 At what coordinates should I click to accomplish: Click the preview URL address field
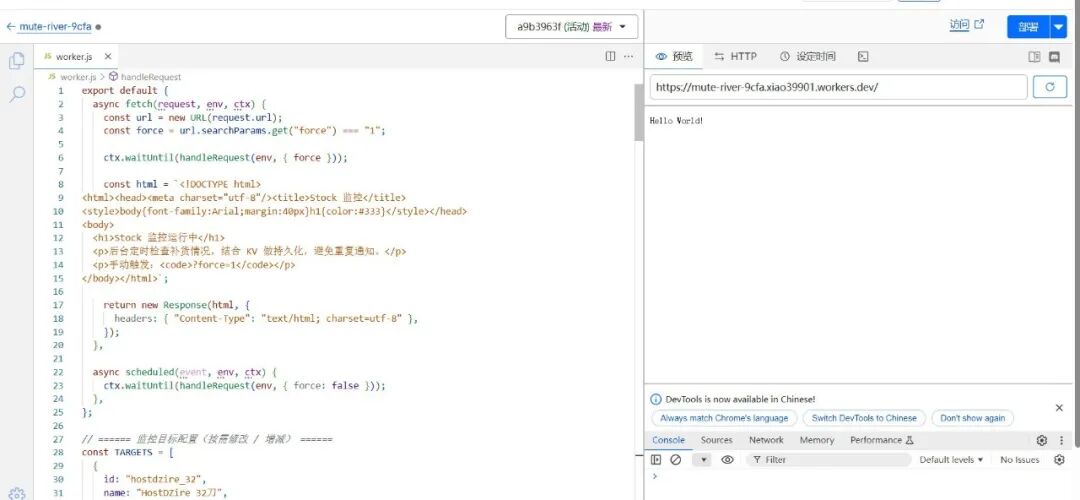tap(838, 87)
